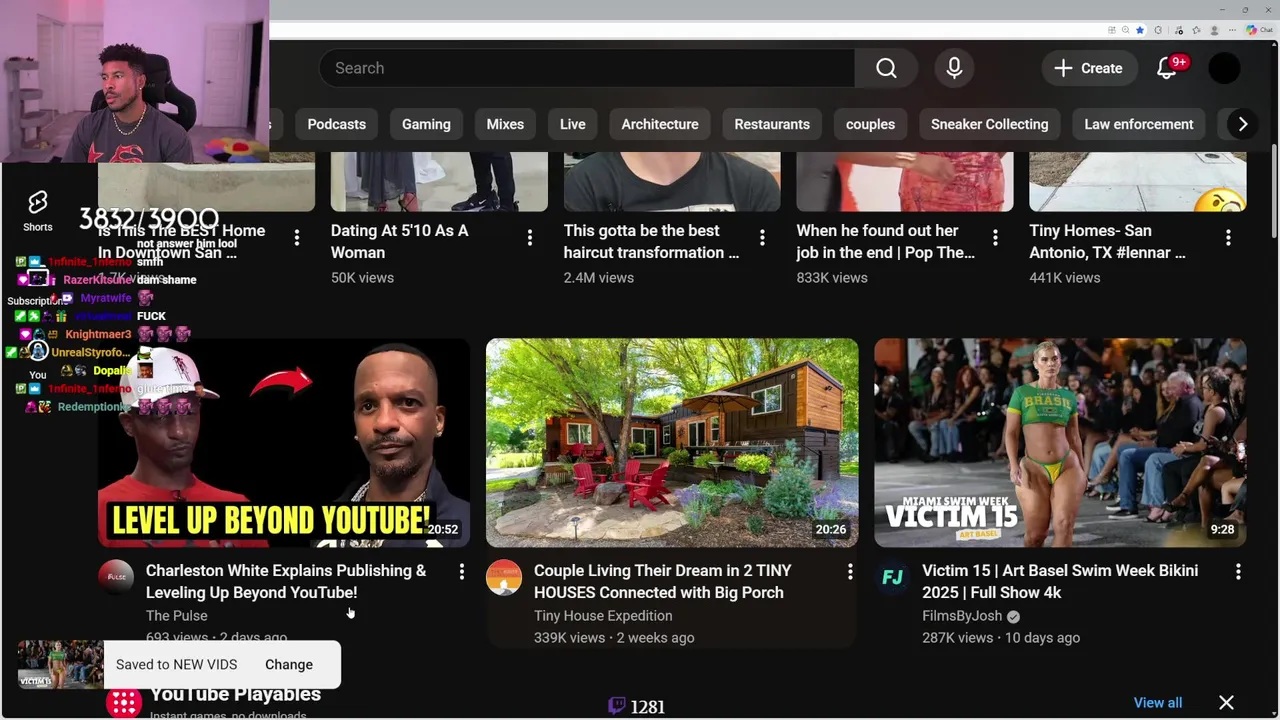
Task: Select the Architecture chip
Action: pos(660,124)
